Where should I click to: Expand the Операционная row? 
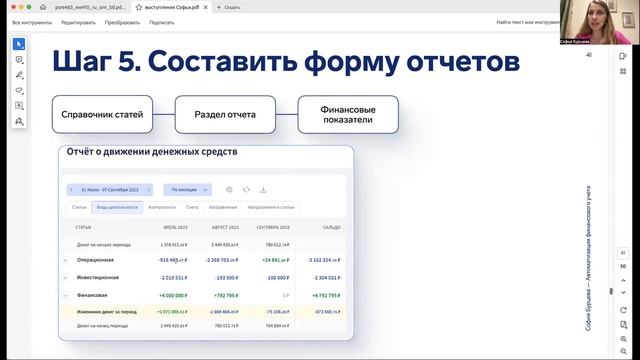tap(65, 260)
